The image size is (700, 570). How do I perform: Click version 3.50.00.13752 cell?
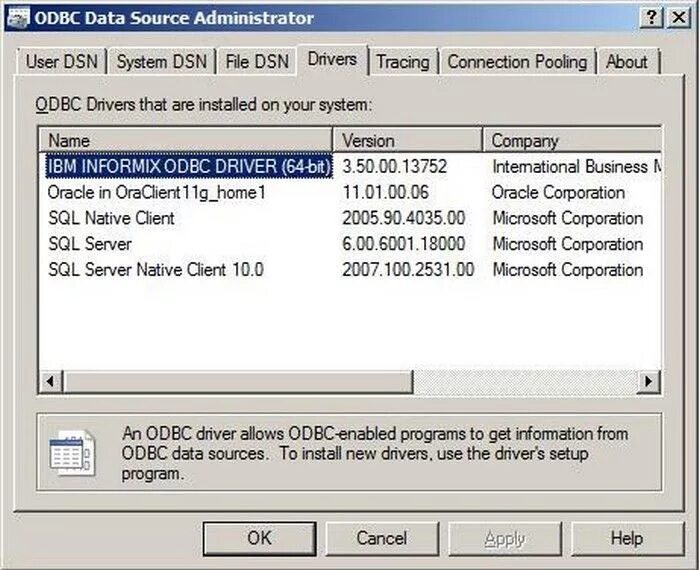click(395, 166)
